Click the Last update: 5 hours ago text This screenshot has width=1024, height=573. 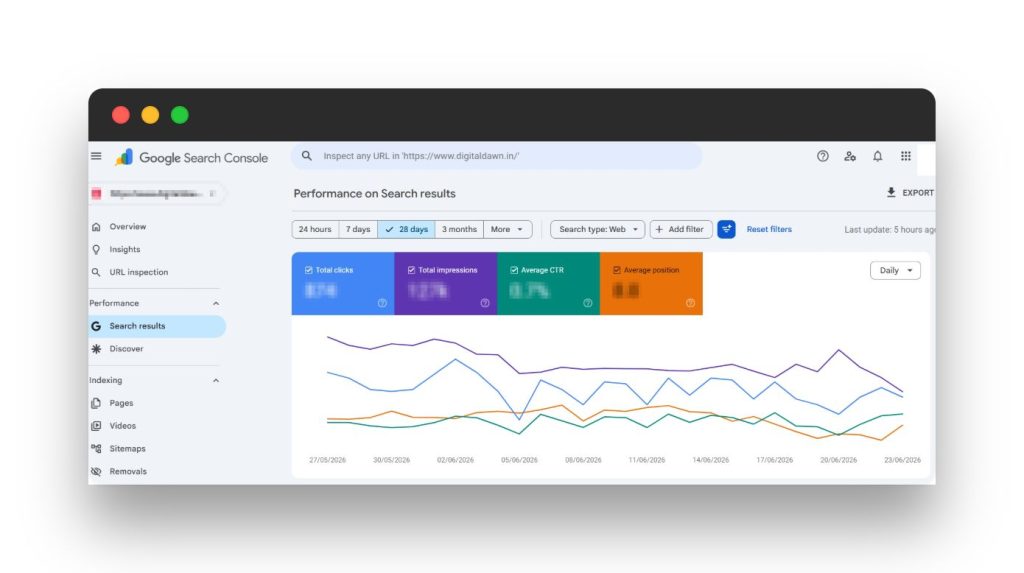coord(889,229)
